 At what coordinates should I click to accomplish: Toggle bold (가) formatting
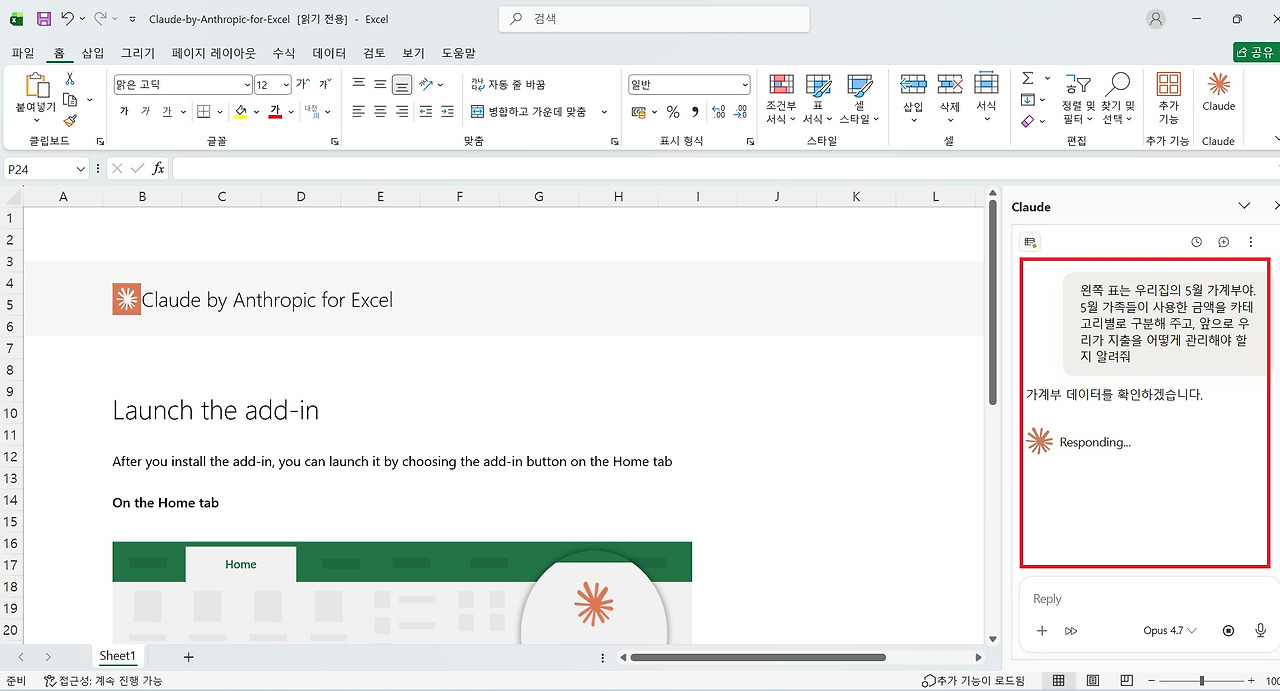click(x=124, y=112)
